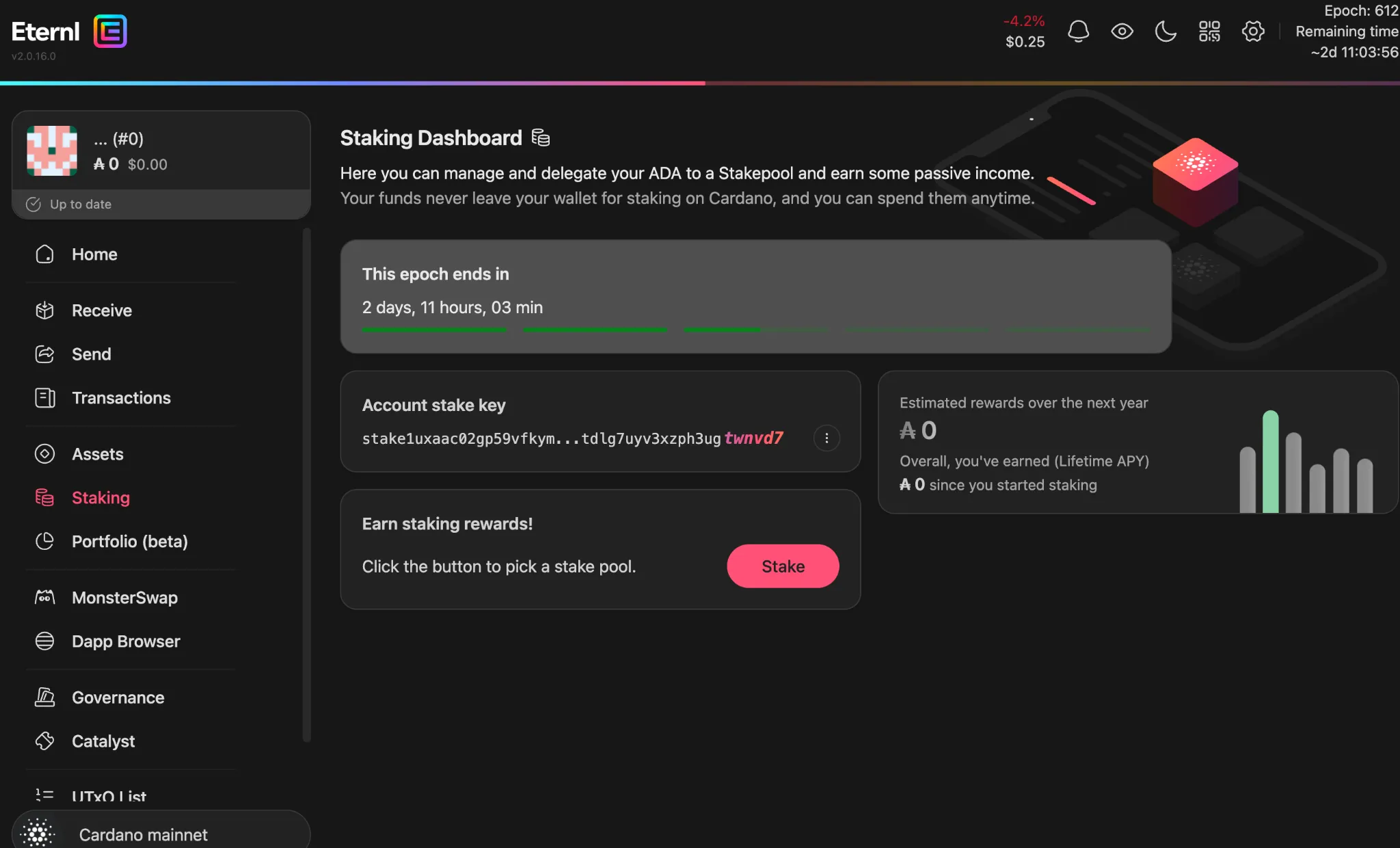This screenshot has width=1400, height=848.
Task: Open the Send icon
Action: [44, 354]
